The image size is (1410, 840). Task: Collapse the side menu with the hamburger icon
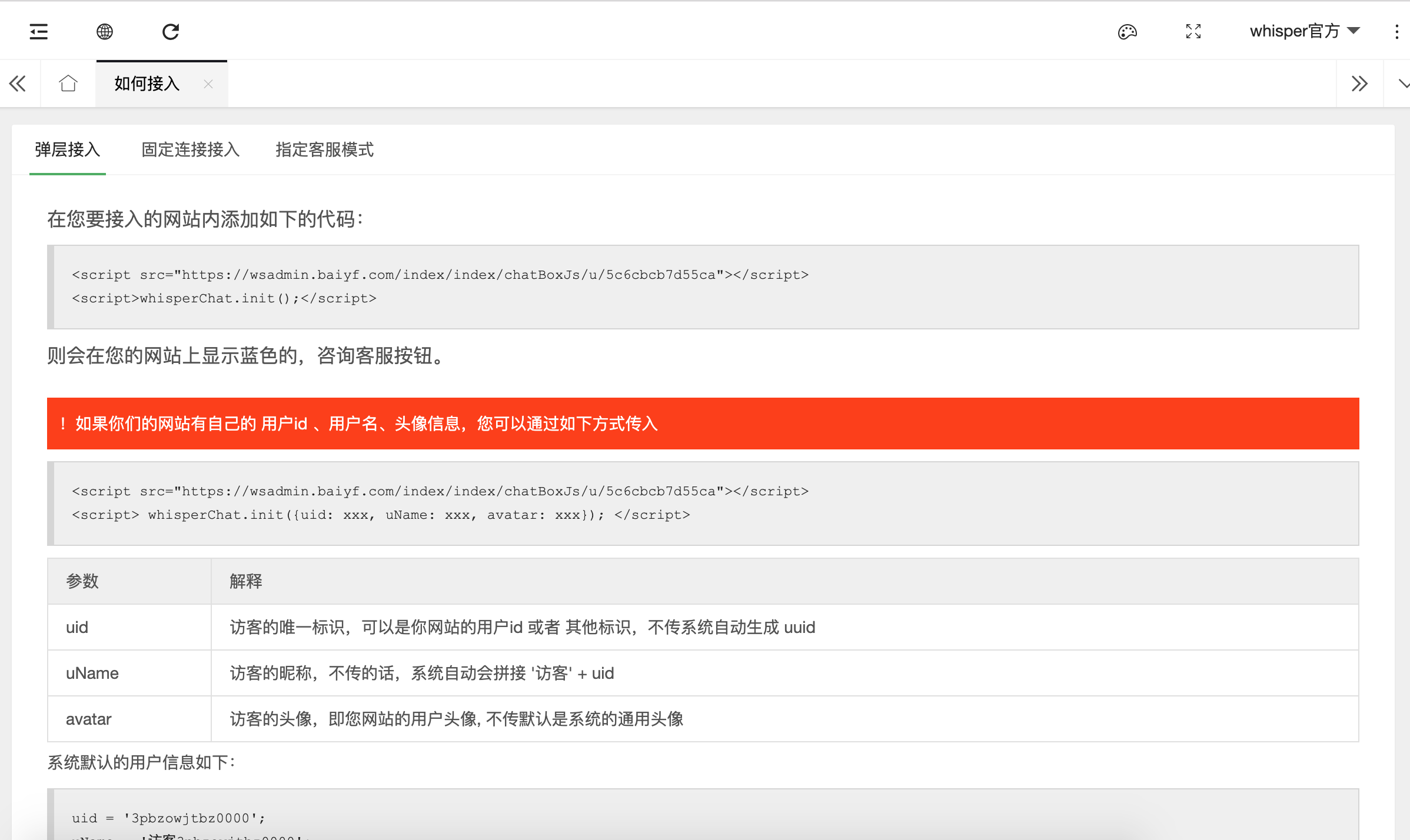click(x=39, y=31)
